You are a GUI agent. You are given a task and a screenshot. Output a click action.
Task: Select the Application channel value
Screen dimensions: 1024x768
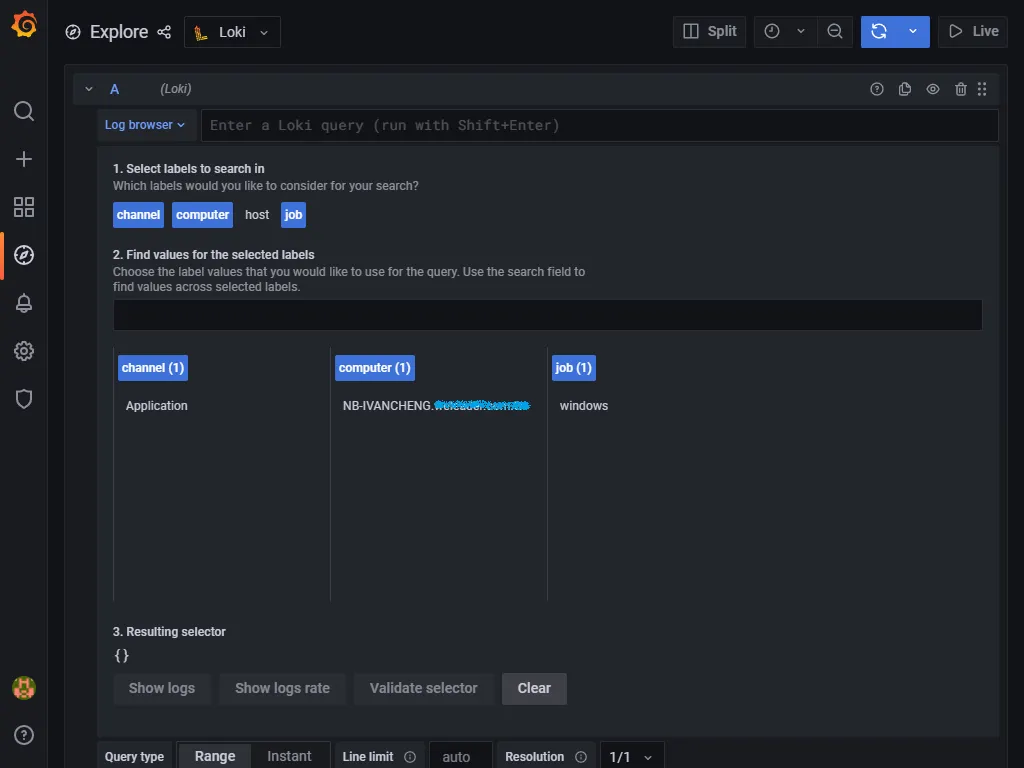157,406
